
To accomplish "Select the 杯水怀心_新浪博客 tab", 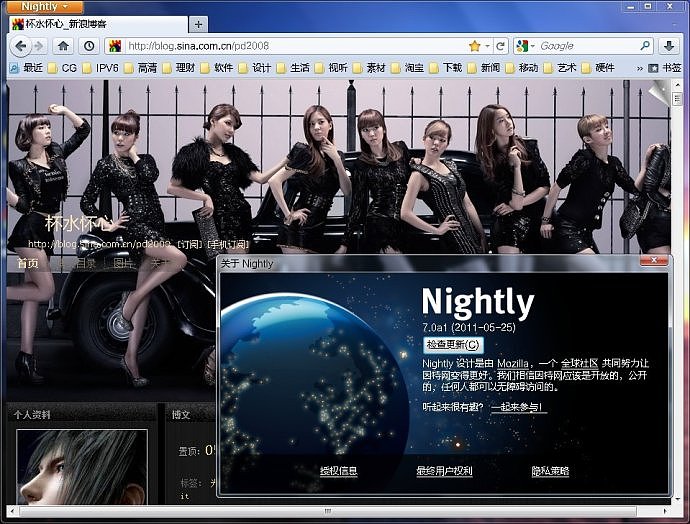I will (x=98, y=24).
